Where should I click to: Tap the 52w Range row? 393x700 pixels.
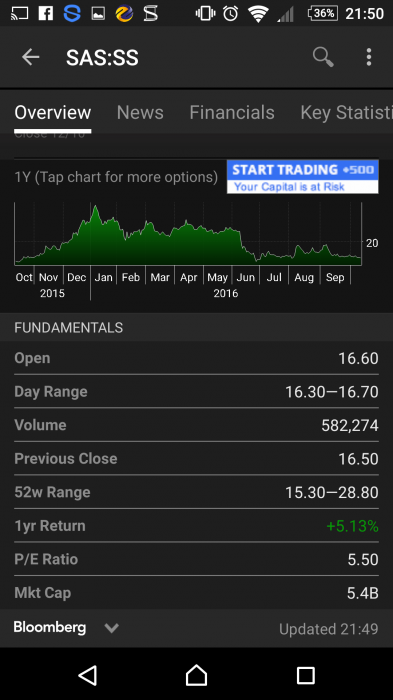tap(196, 492)
